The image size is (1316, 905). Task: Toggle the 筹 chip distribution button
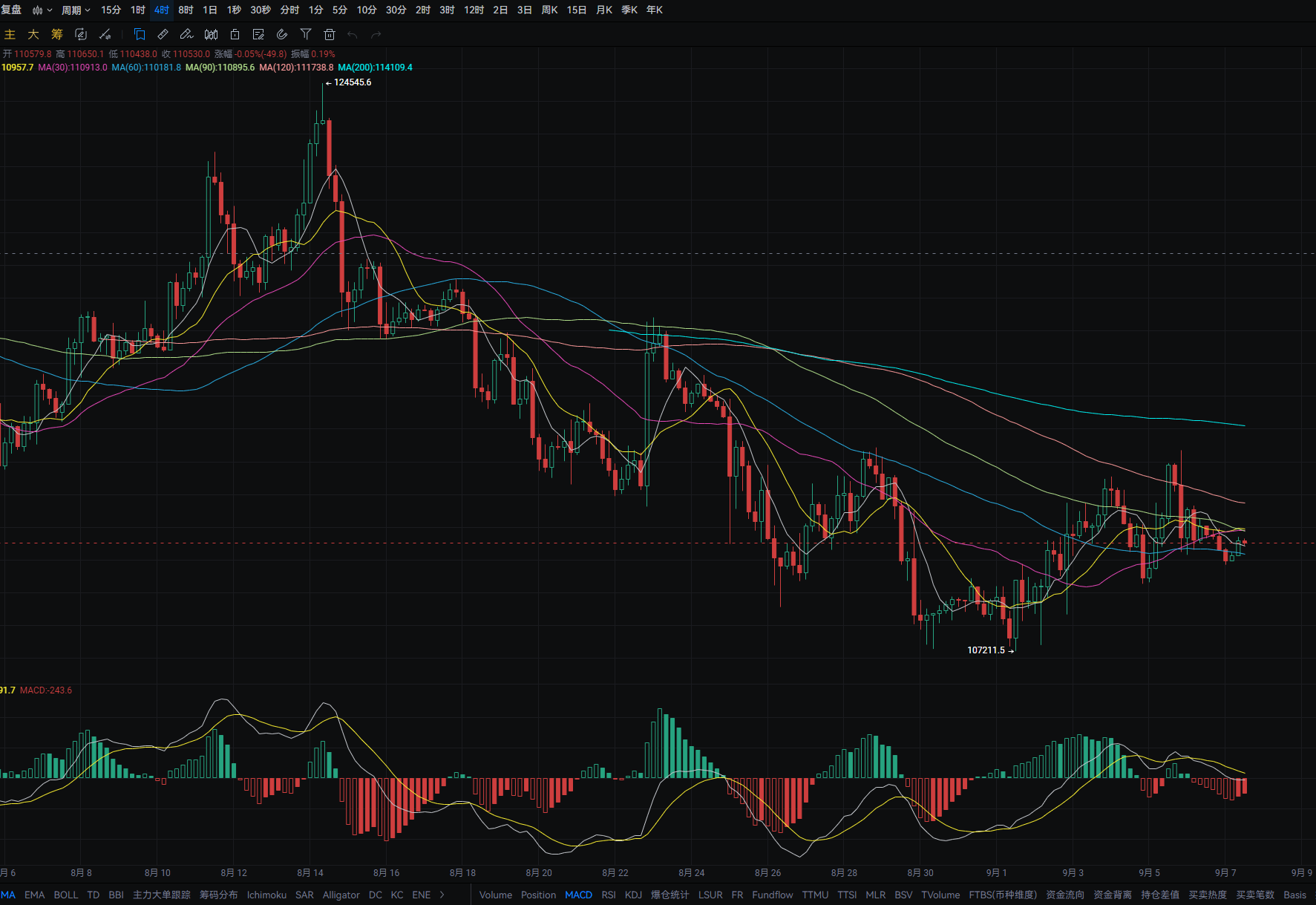pos(57,34)
